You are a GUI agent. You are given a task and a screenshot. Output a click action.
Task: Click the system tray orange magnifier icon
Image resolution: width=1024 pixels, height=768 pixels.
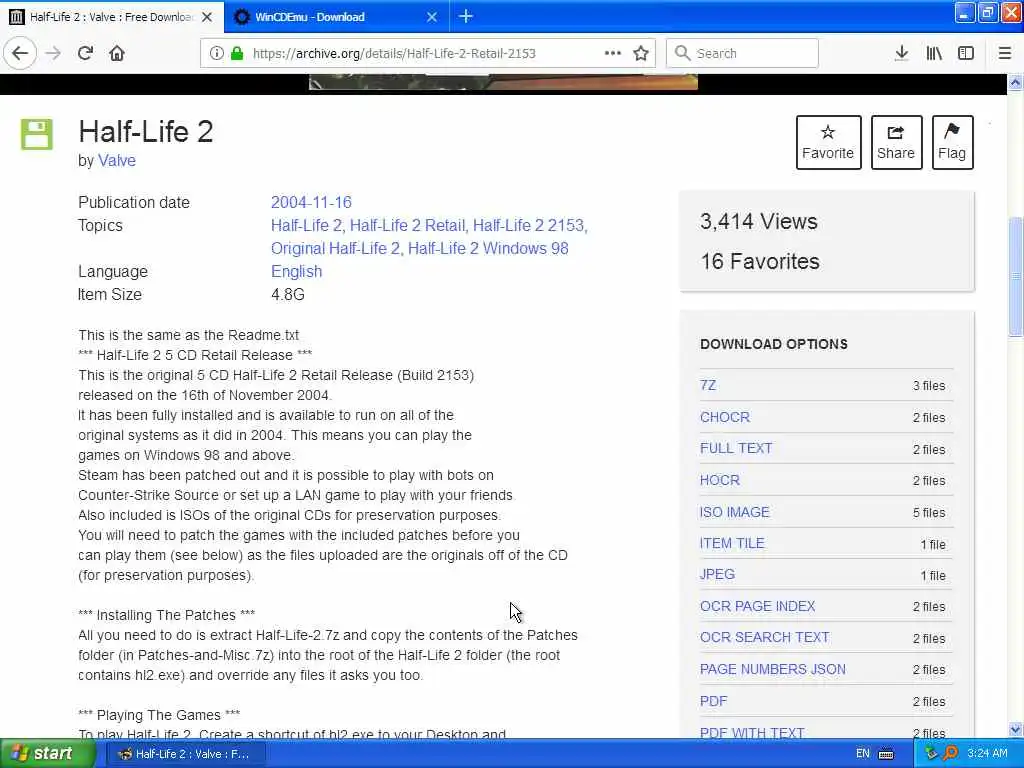(x=951, y=754)
